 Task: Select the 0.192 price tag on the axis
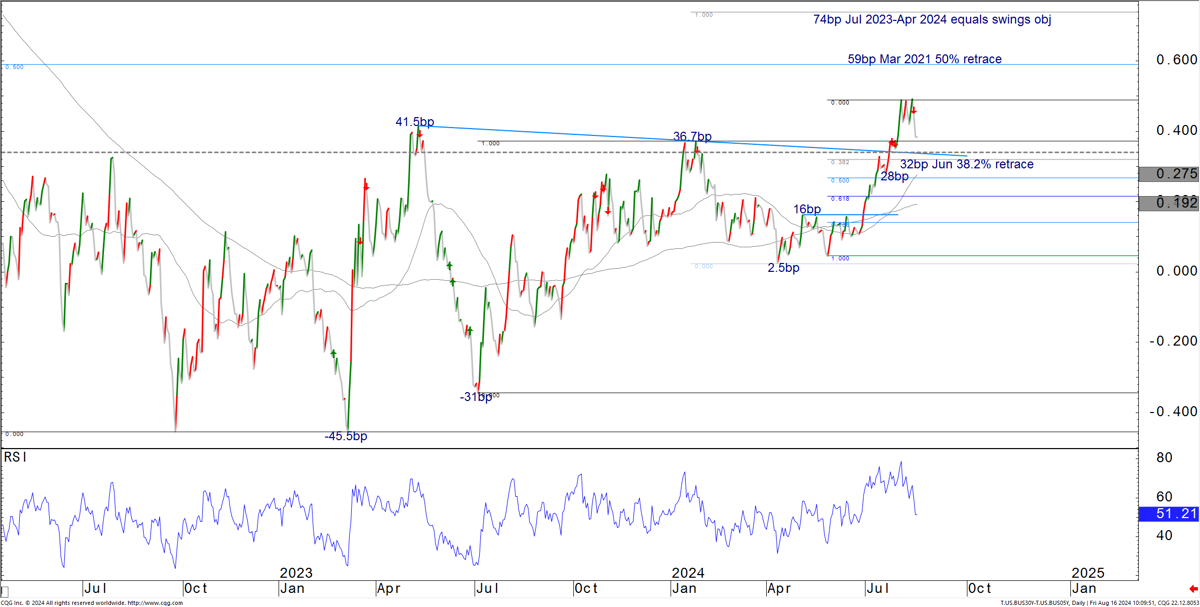(1169, 203)
